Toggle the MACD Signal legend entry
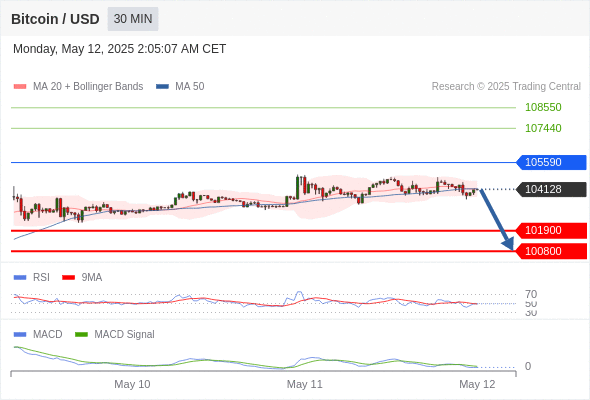Viewport: 590px width, 400px height. 115,334
